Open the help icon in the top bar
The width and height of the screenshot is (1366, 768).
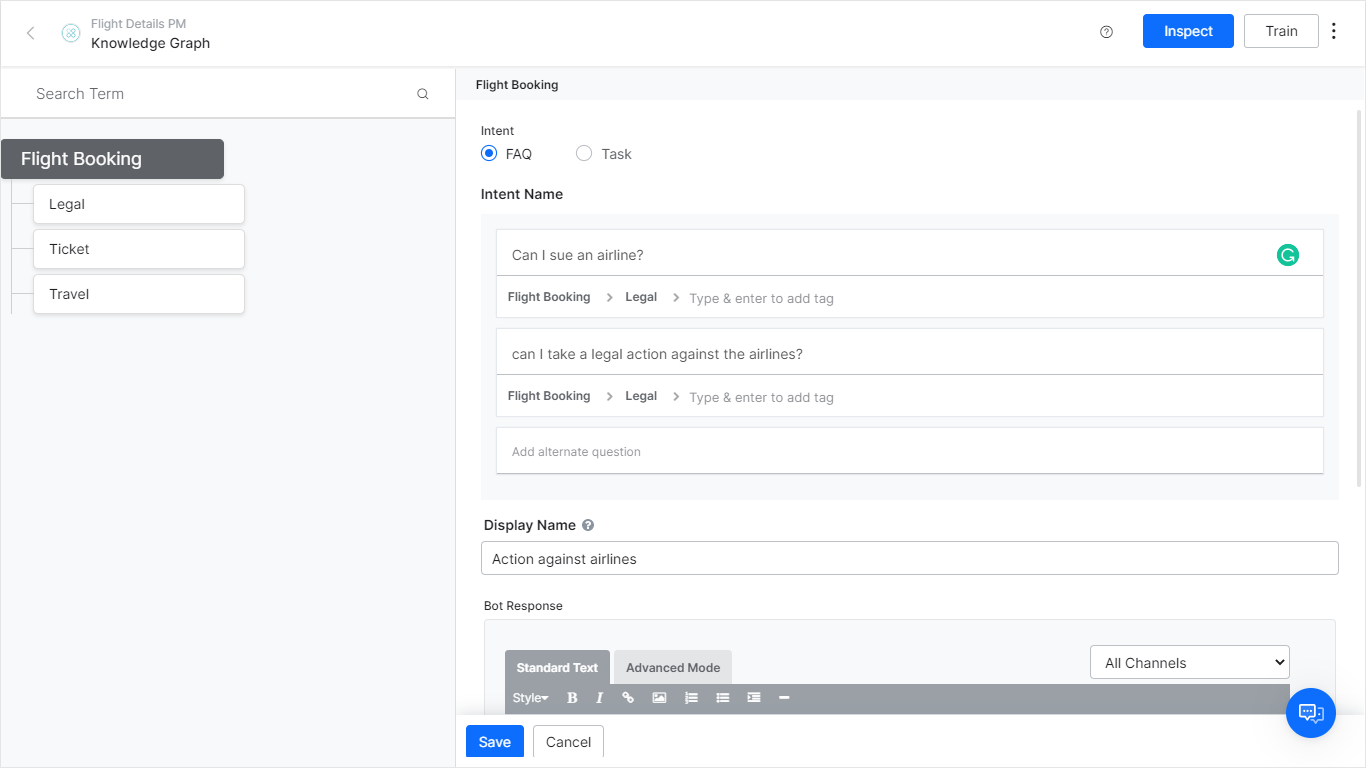(x=1106, y=31)
